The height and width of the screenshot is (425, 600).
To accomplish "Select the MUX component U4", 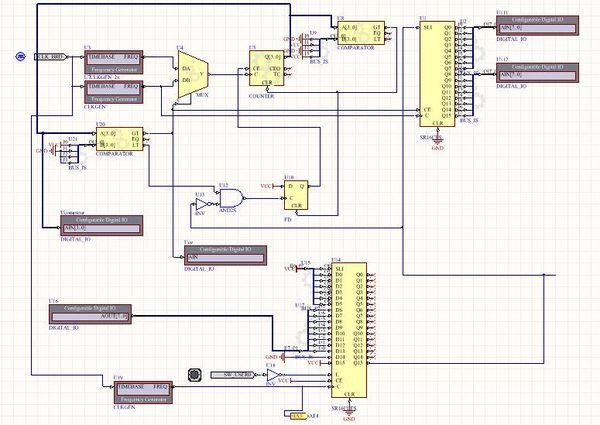I will tap(190, 76).
